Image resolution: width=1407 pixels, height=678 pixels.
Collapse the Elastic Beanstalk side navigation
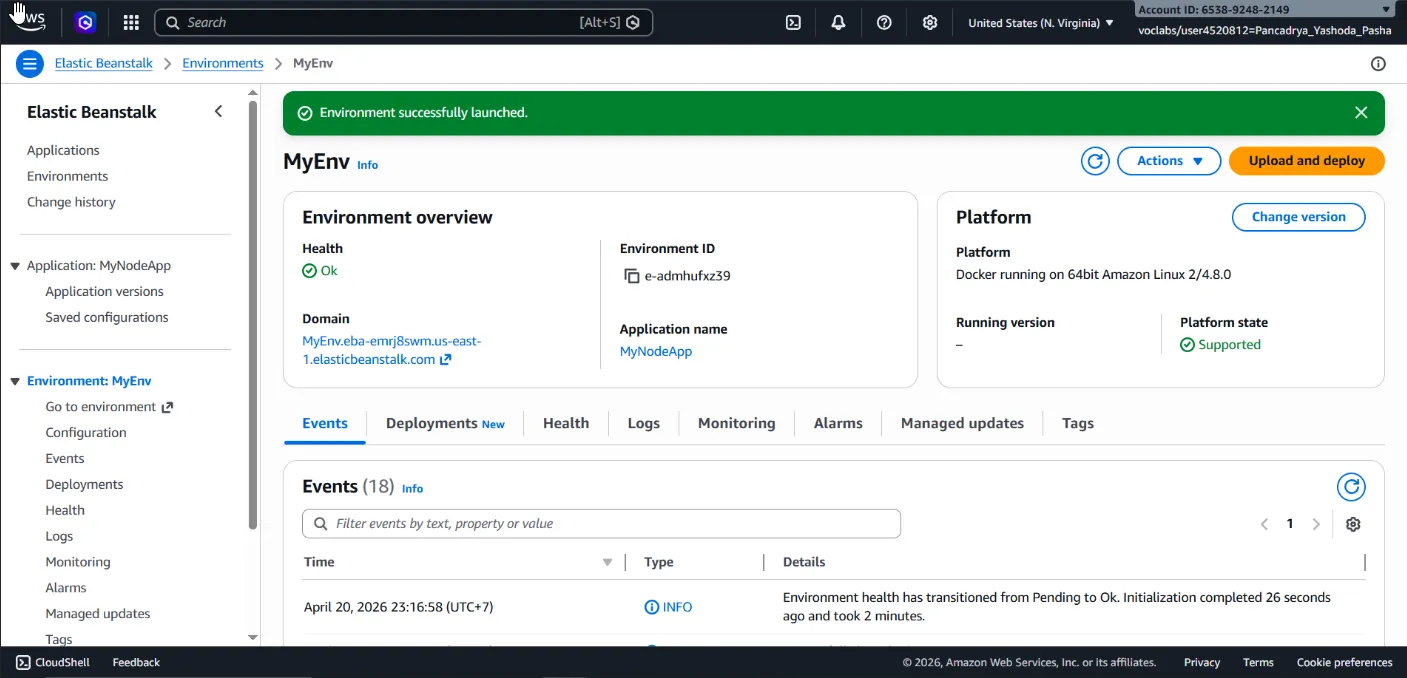[218, 112]
